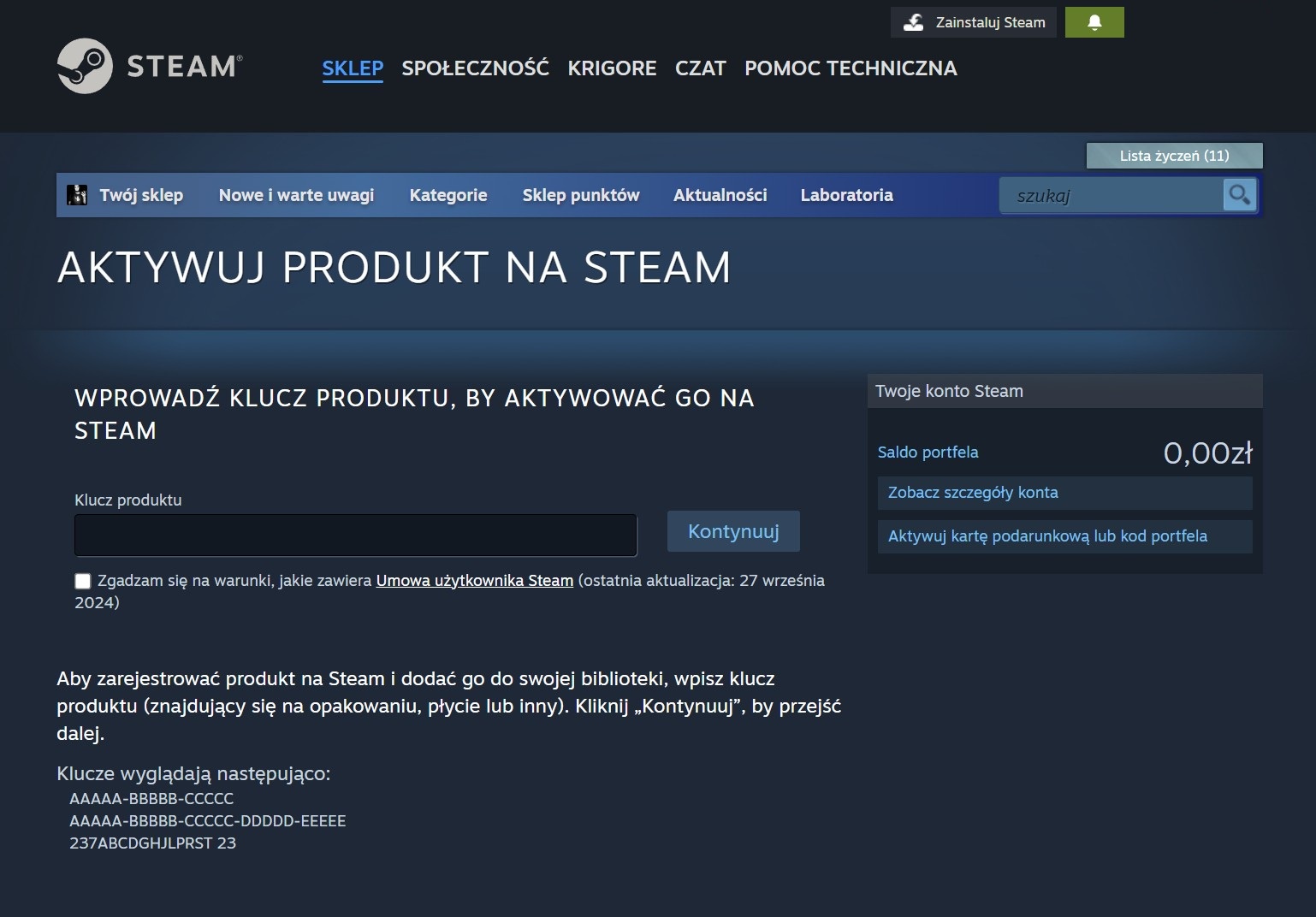Expand the Nowe i warte uwagi menu
1316x917 pixels.
(x=295, y=195)
